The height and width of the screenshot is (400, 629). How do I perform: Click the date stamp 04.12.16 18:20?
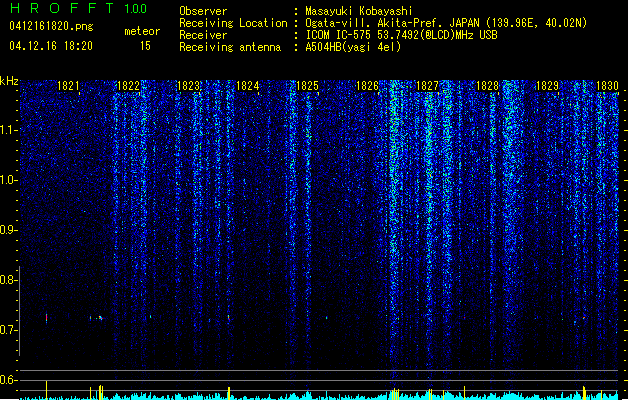coord(51,46)
